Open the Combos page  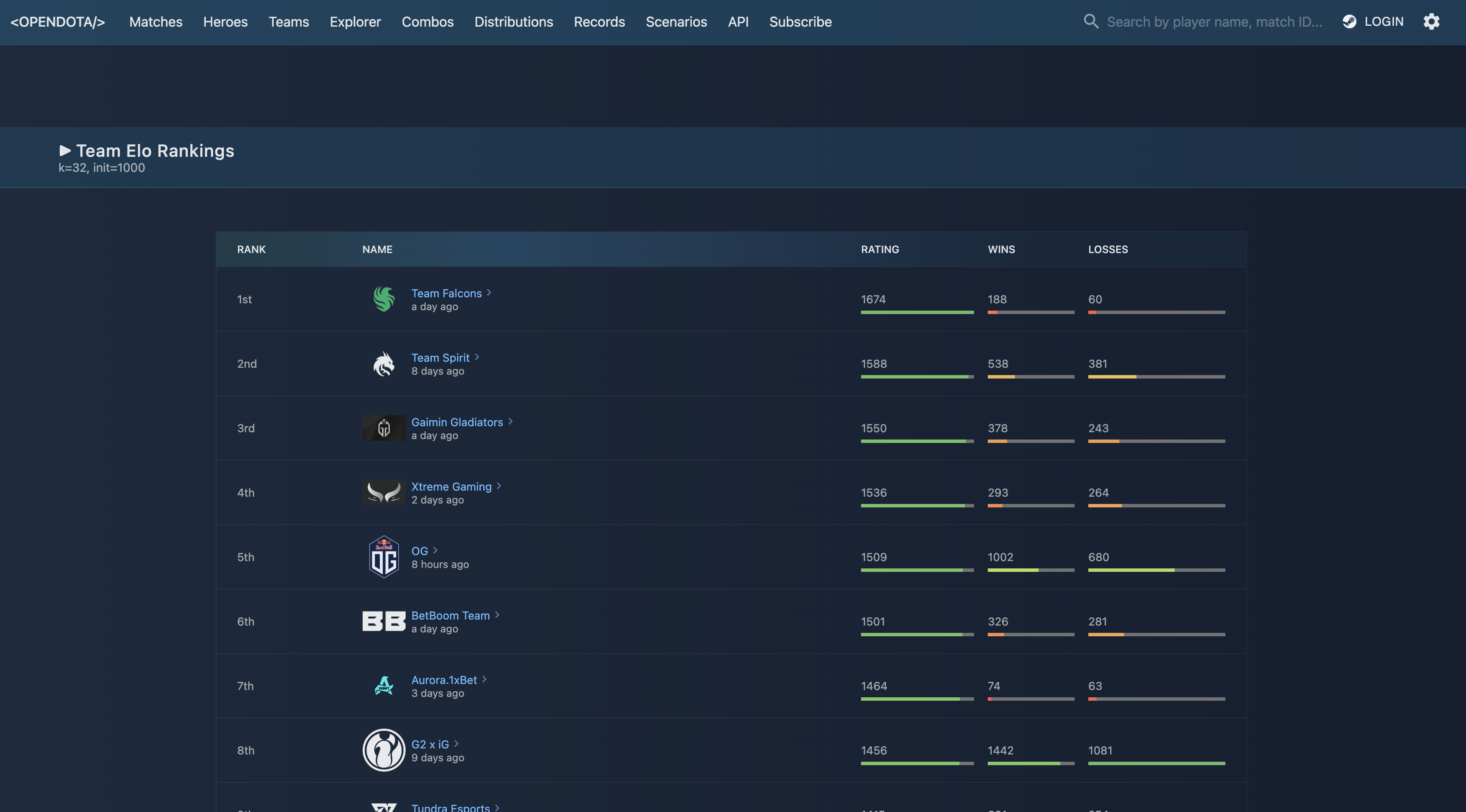click(x=428, y=22)
